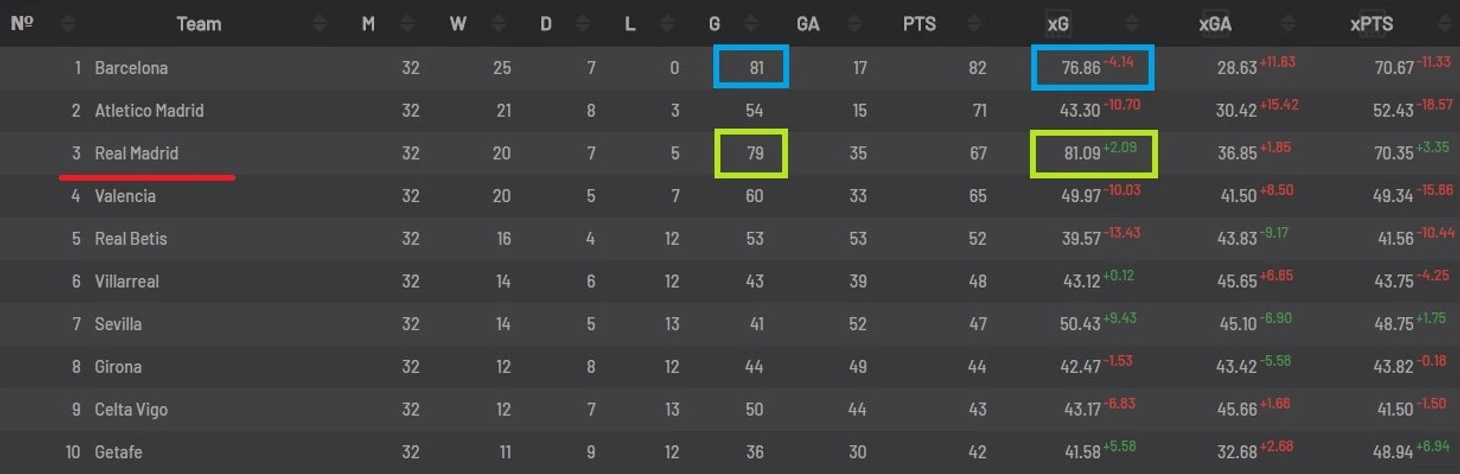Sort by matches using M column arrows

[408, 23]
